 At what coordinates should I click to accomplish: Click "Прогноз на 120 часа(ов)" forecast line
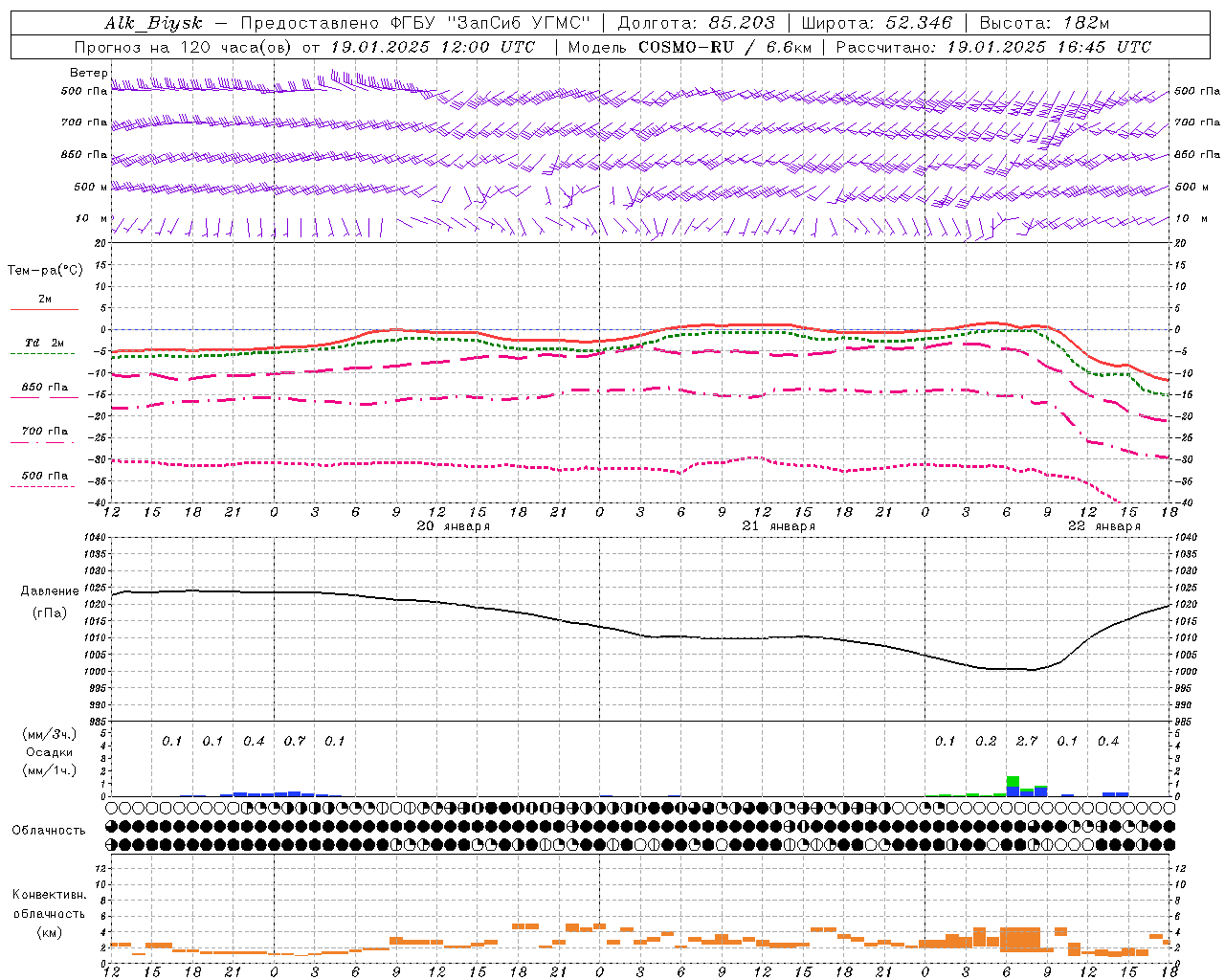click(x=184, y=47)
